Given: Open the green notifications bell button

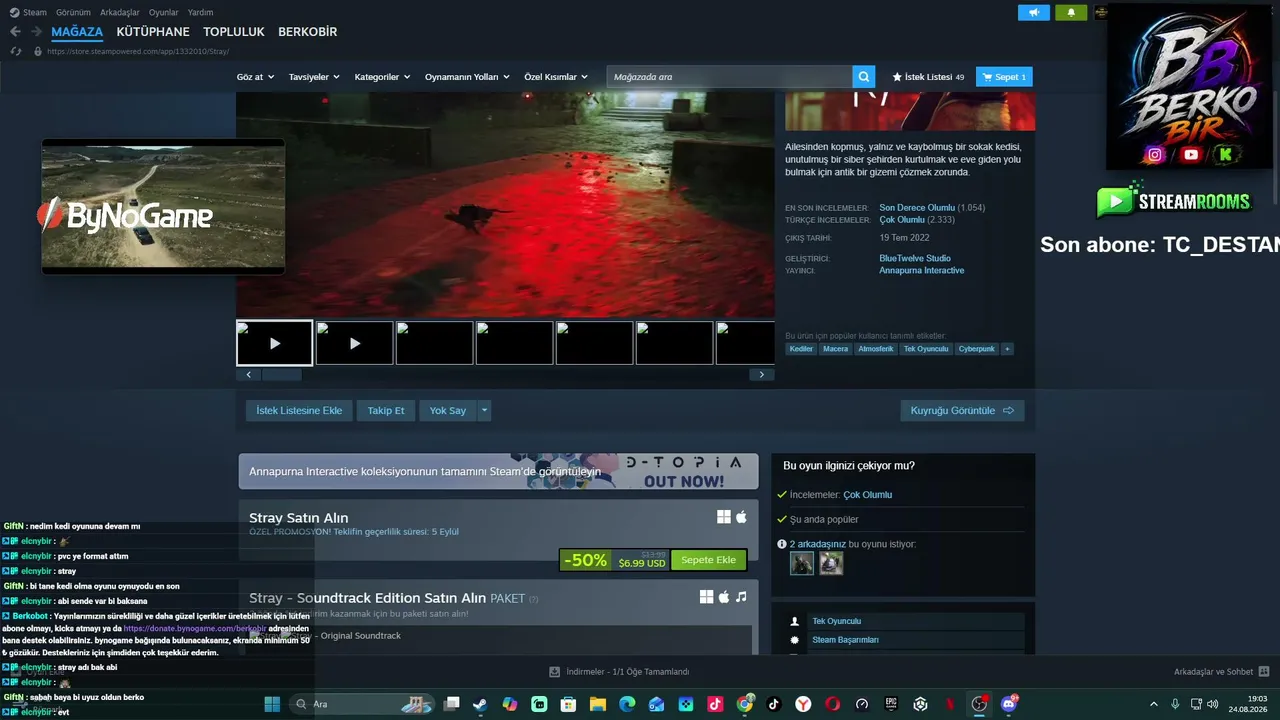Looking at the screenshot, I should pos(1071,13).
